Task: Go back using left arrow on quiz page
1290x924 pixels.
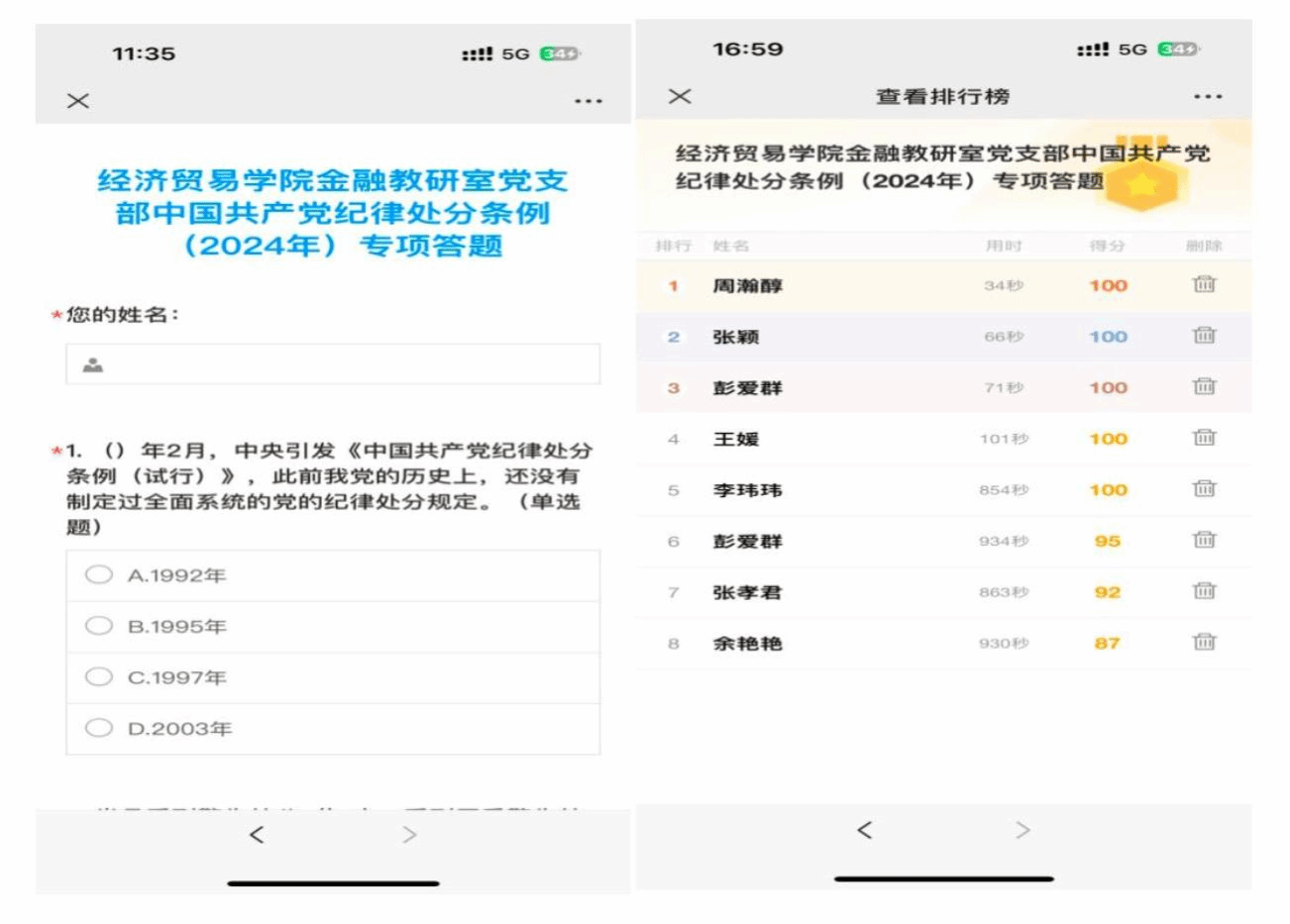Action: (x=257, y=835)
